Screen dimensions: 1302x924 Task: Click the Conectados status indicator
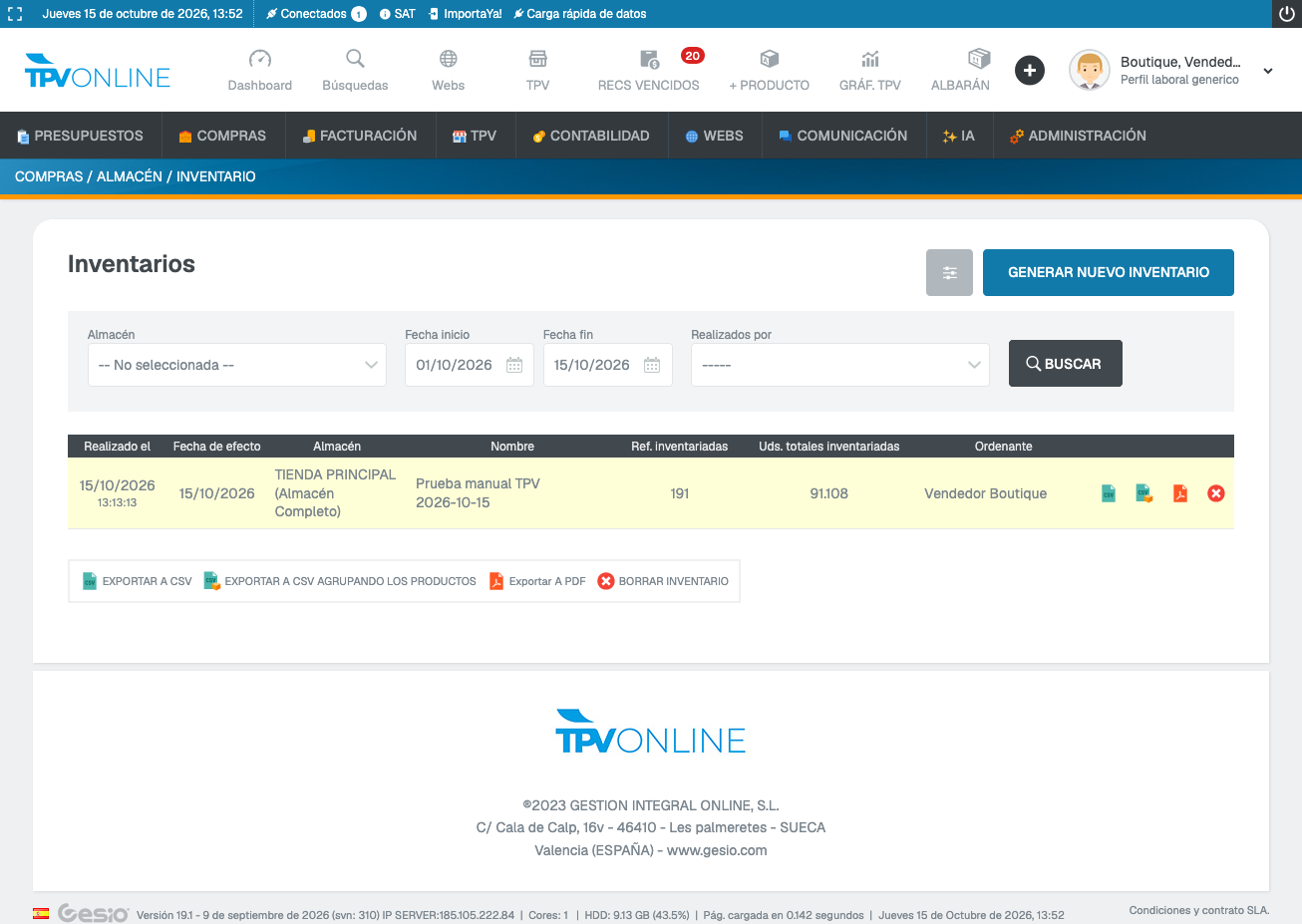click(316, 14)
